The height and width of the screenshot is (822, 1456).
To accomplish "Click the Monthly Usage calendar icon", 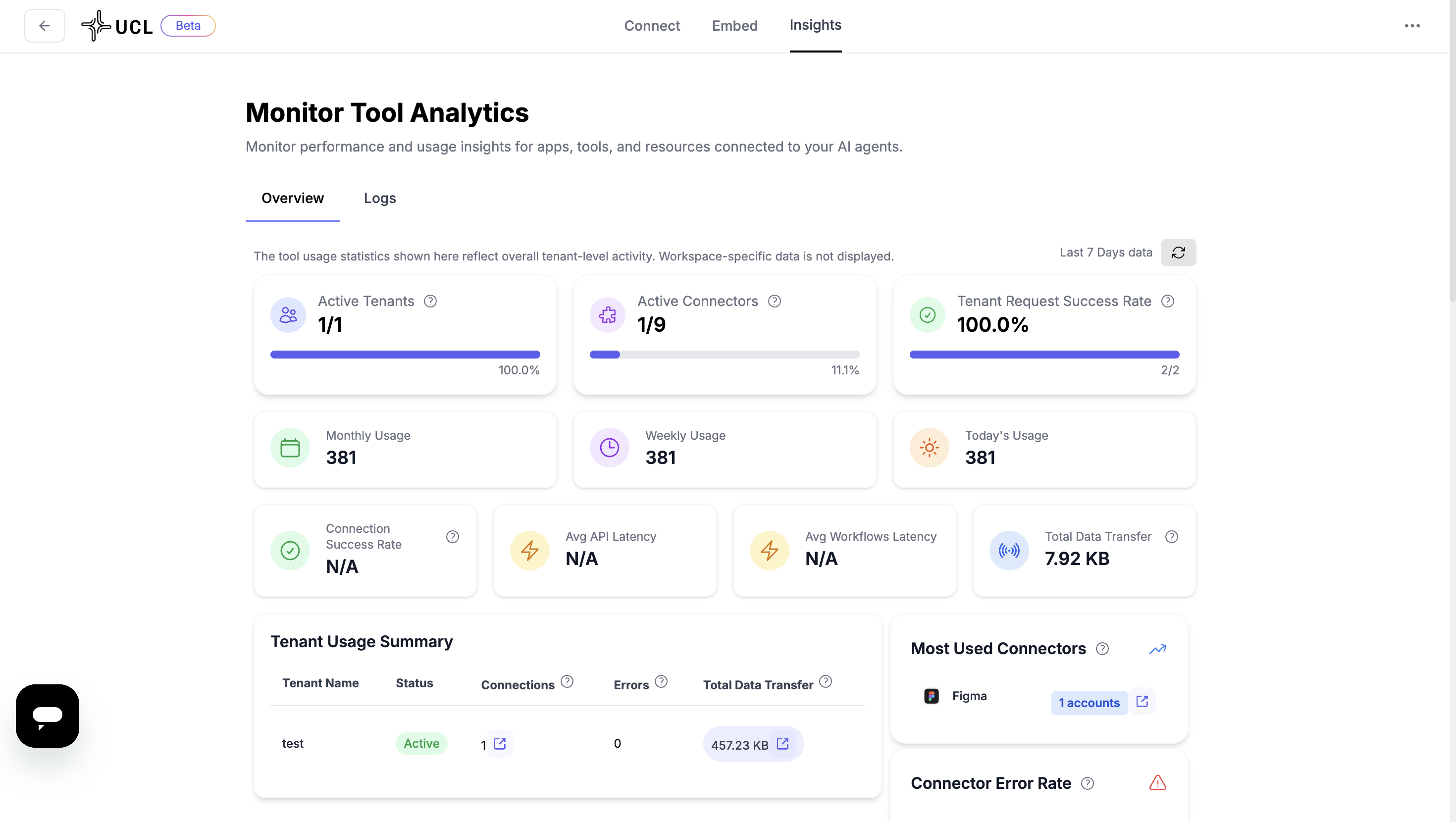I will 290,448.
